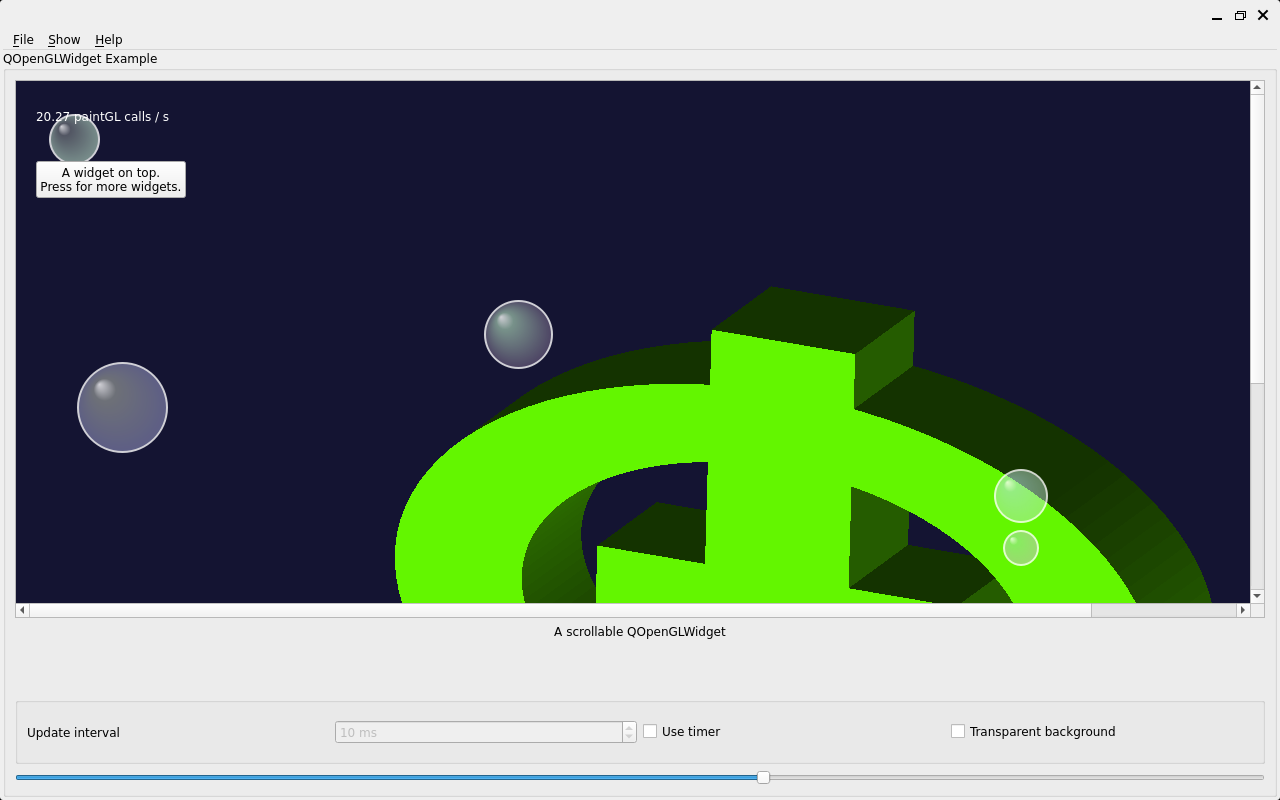
Task: Click the restore window icon
Action: 1240,15
